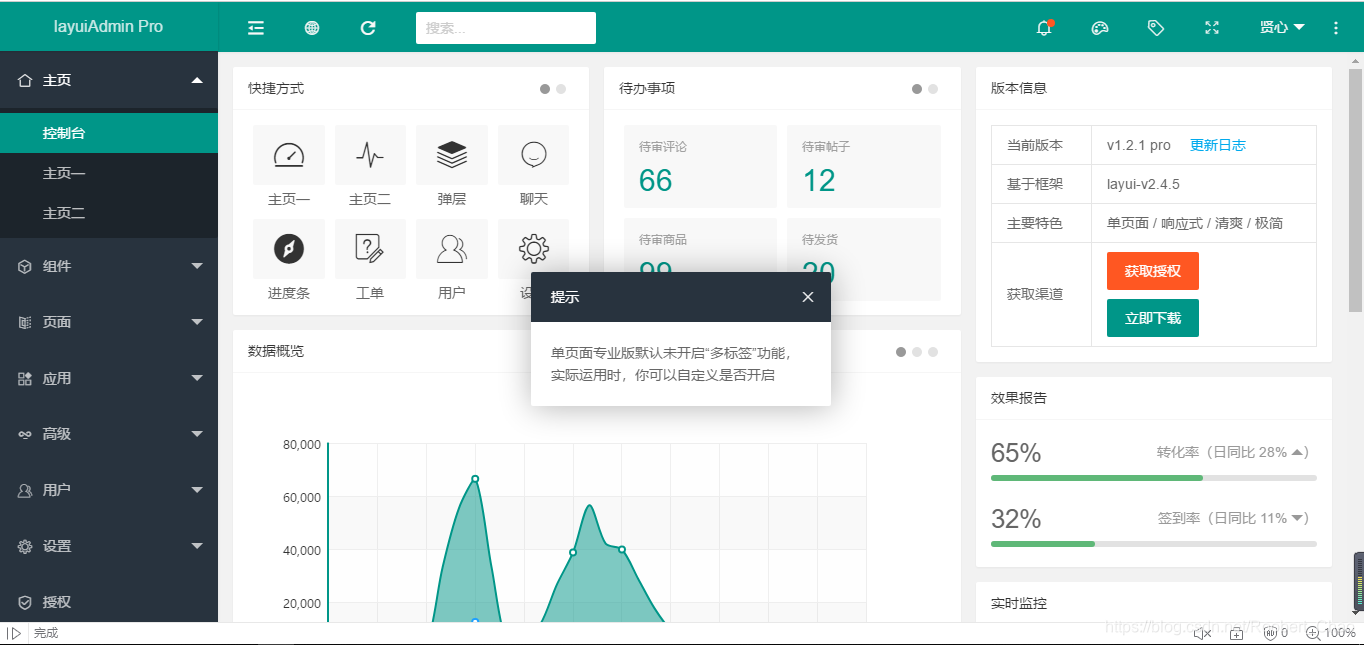Open the settings gear shortcut icon
The image size is (1364, 645).
(x=534, y=247)
